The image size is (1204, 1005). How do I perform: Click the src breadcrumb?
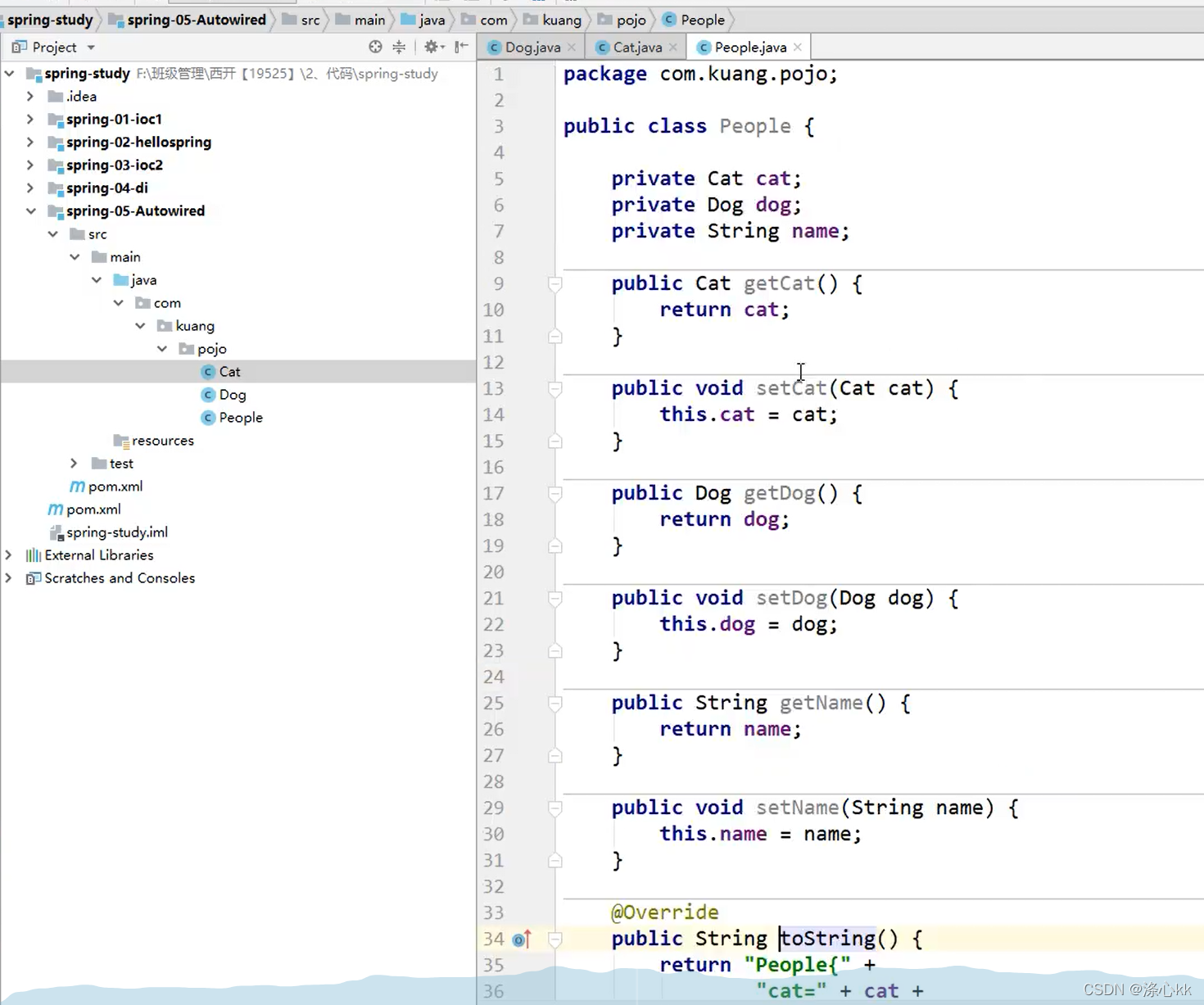[301, 20]
